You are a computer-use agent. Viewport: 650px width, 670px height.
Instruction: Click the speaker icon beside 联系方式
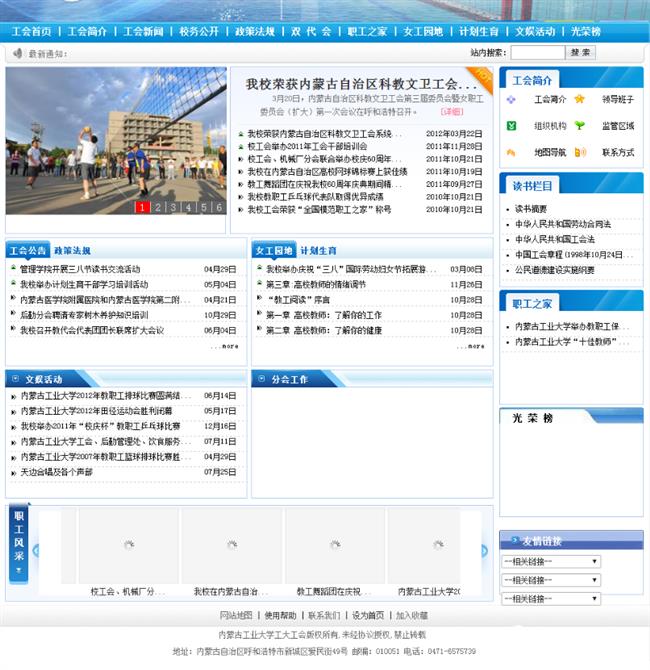coord(579,153)
